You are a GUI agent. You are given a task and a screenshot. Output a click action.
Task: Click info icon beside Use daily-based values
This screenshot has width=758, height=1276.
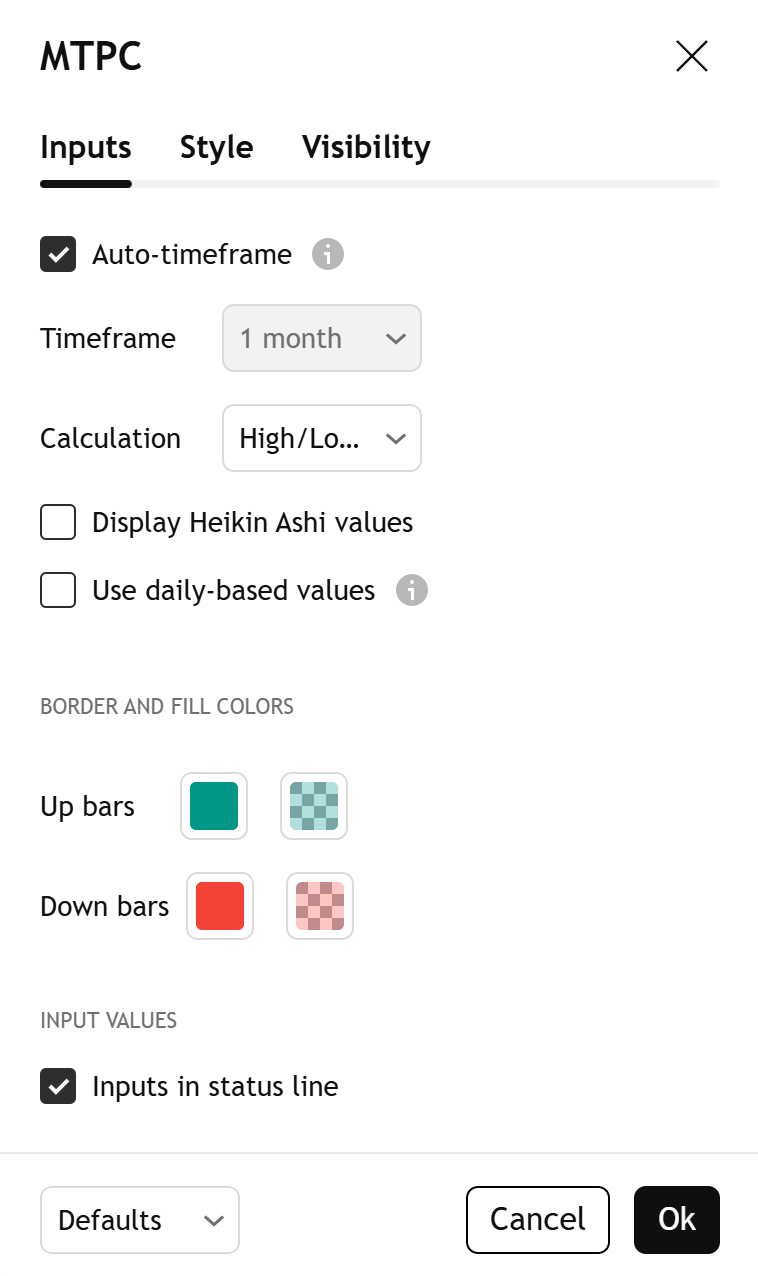click(x=412, y=591)
